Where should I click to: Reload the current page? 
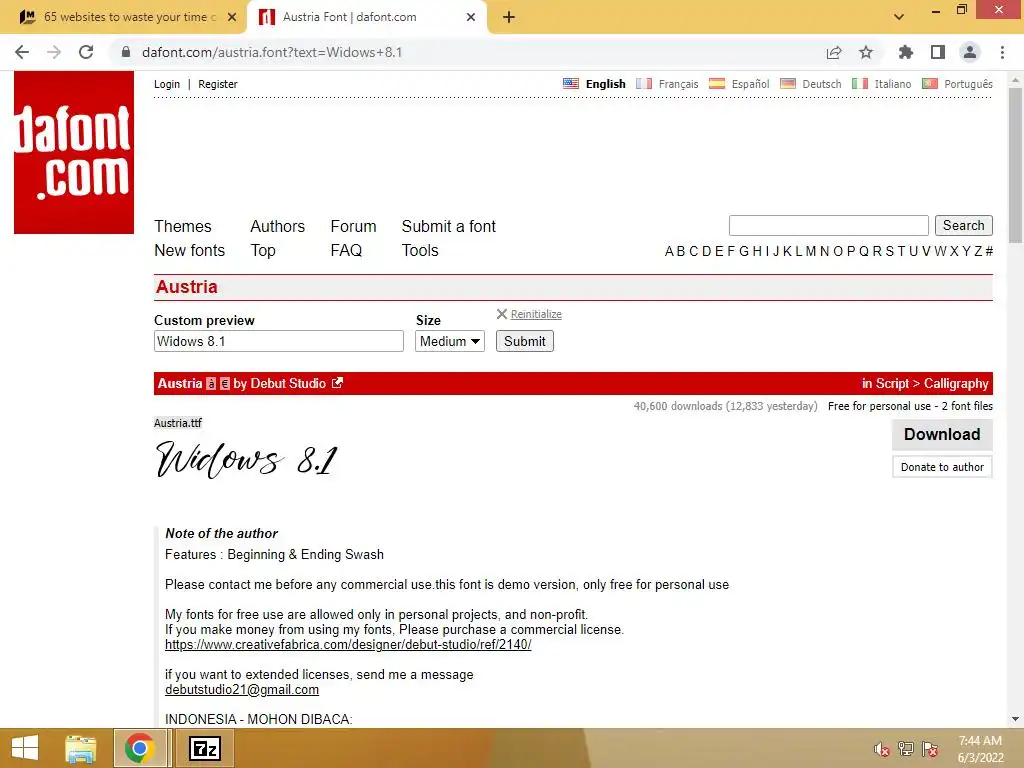(86, 52)
